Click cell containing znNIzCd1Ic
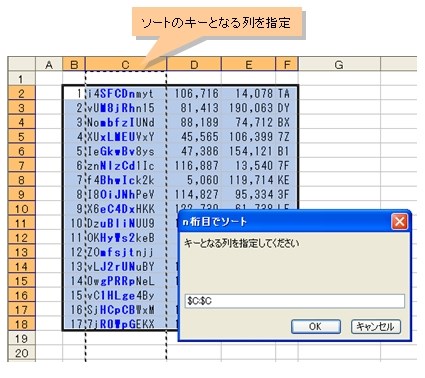This screenshot has width=425, height=378. [126, 165]
